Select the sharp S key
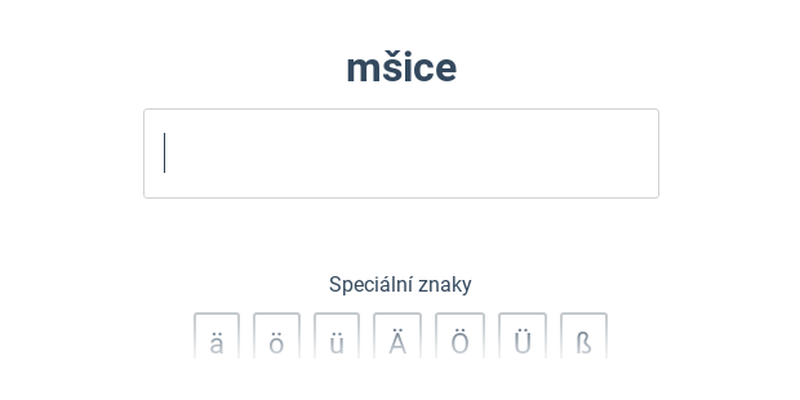Screen dimensions: 800x400 [583, 338]
